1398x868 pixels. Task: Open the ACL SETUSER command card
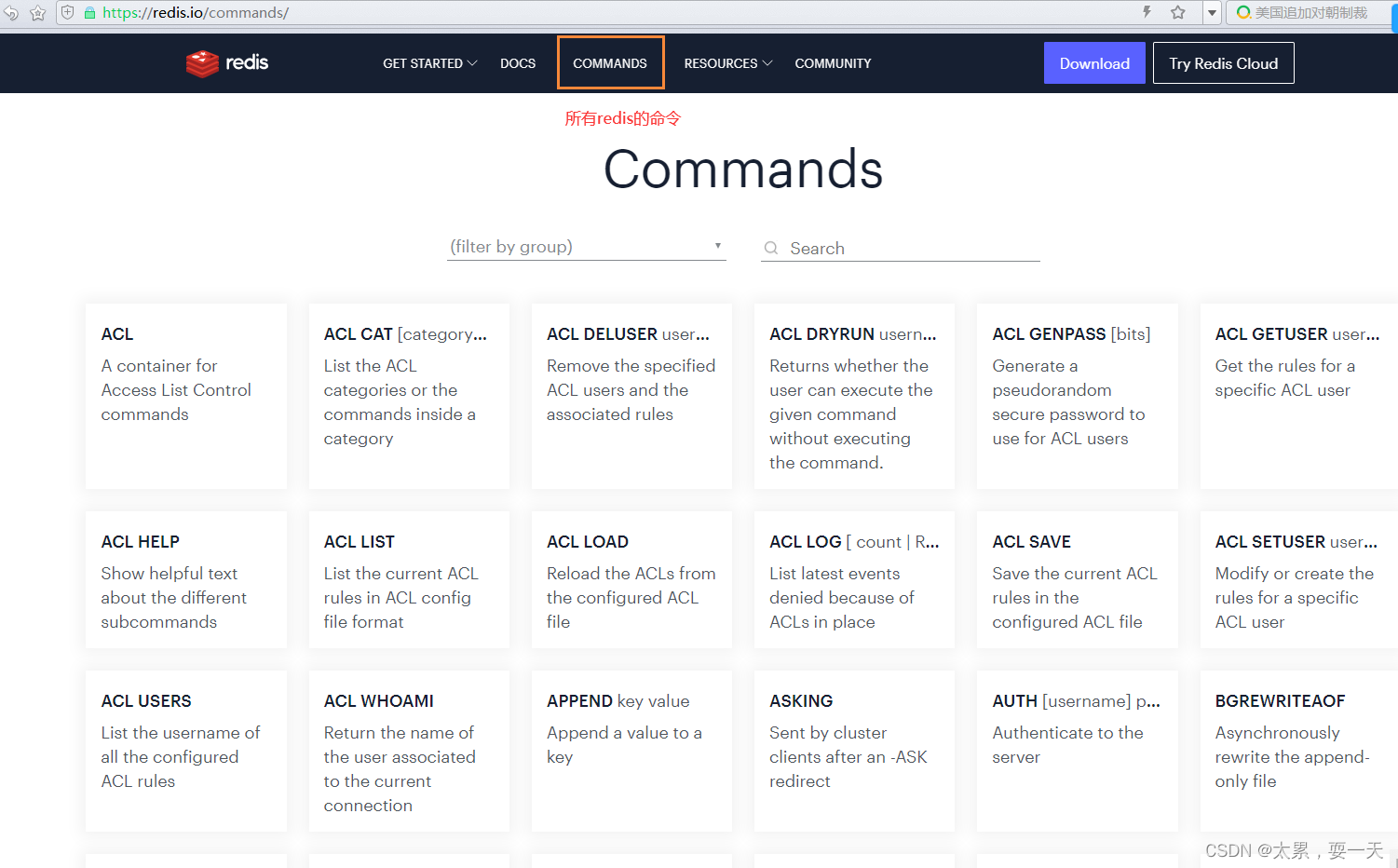click(1299, 579)
